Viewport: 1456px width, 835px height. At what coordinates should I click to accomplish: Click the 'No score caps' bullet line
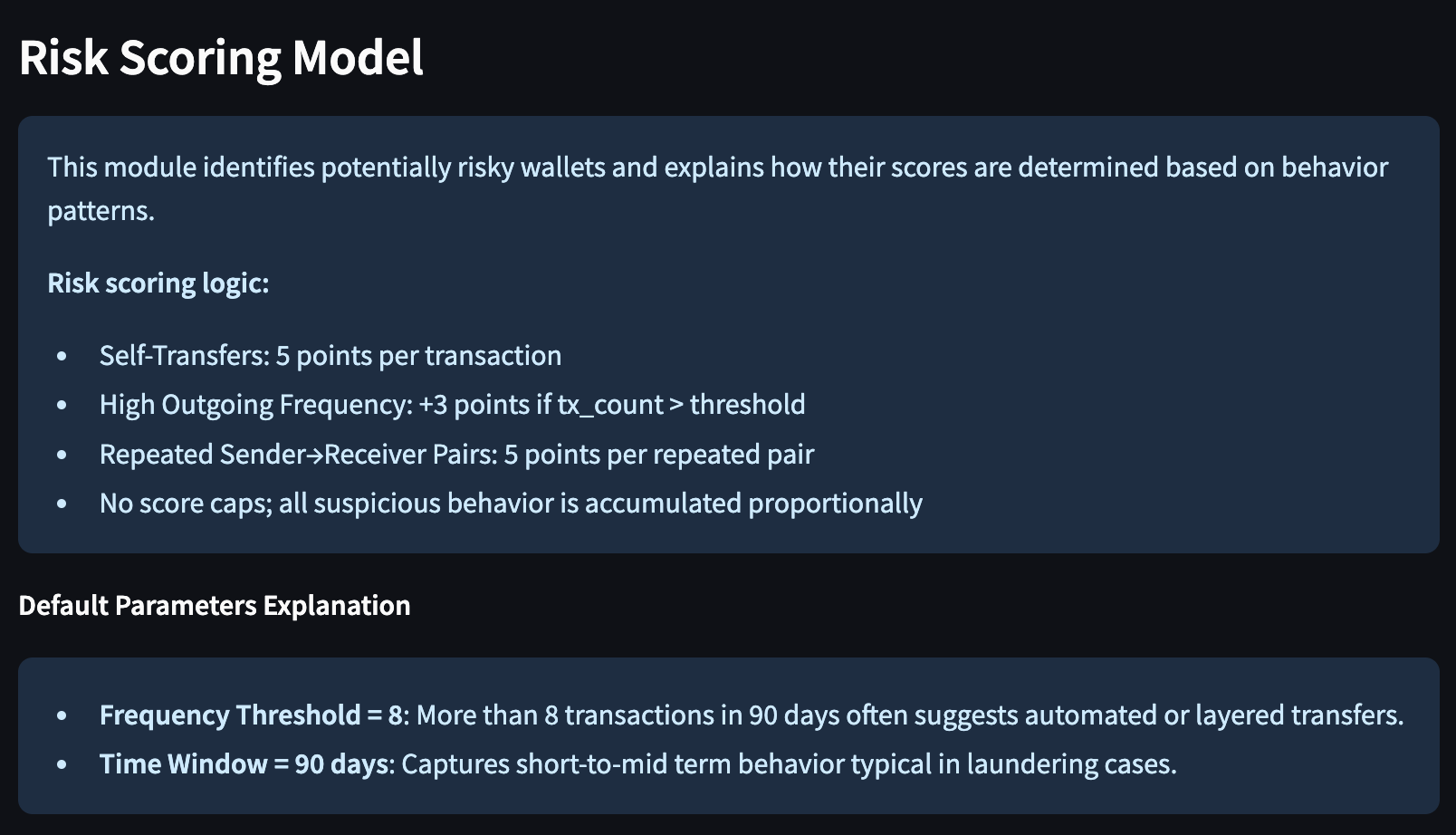(x=511, y=503)
